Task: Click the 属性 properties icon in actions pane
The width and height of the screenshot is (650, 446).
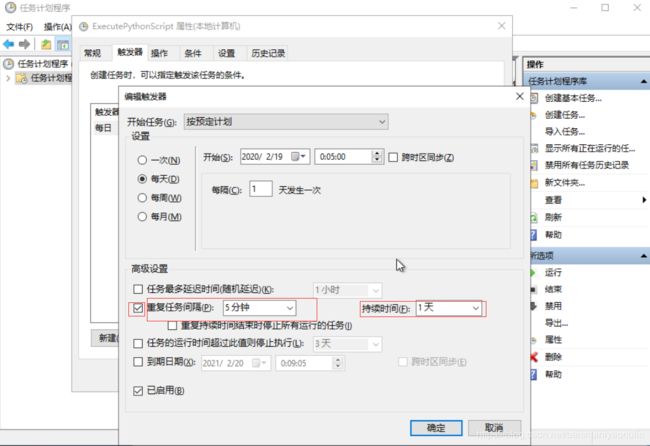Action: (534, 340)
